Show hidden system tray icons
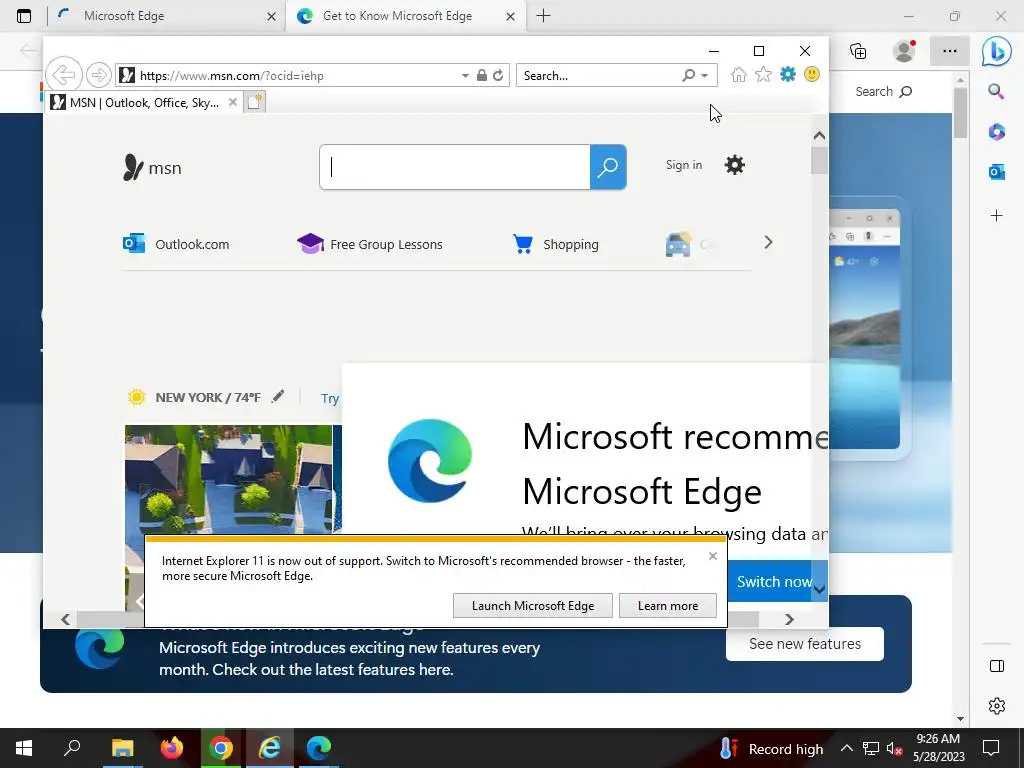This screenshot has width=1024, height=768. tap(846, 748)
